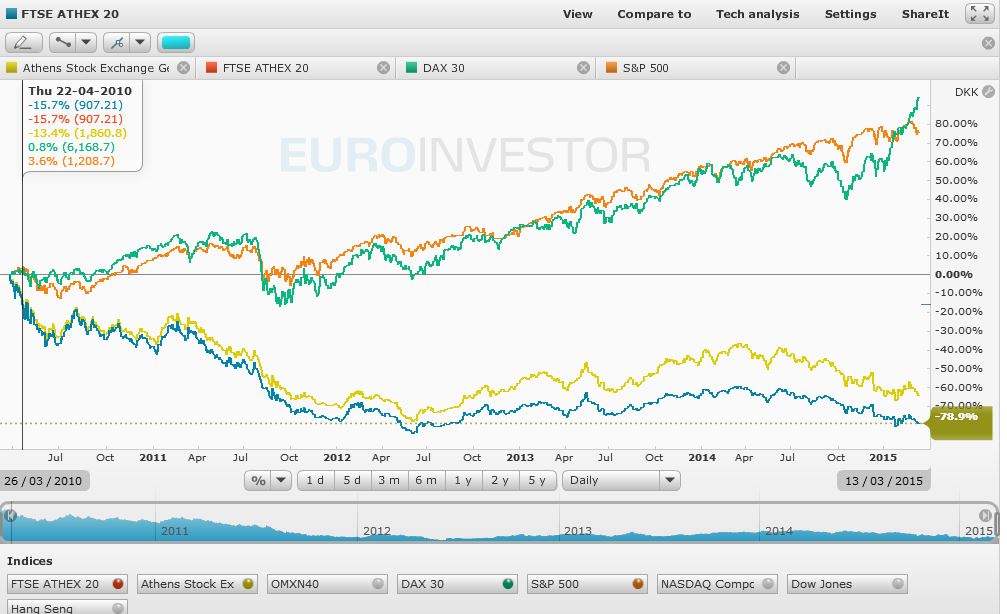Screen dimensions: 1007x614
Task: Set range to 5 d
Action: [x=352, y=480]
